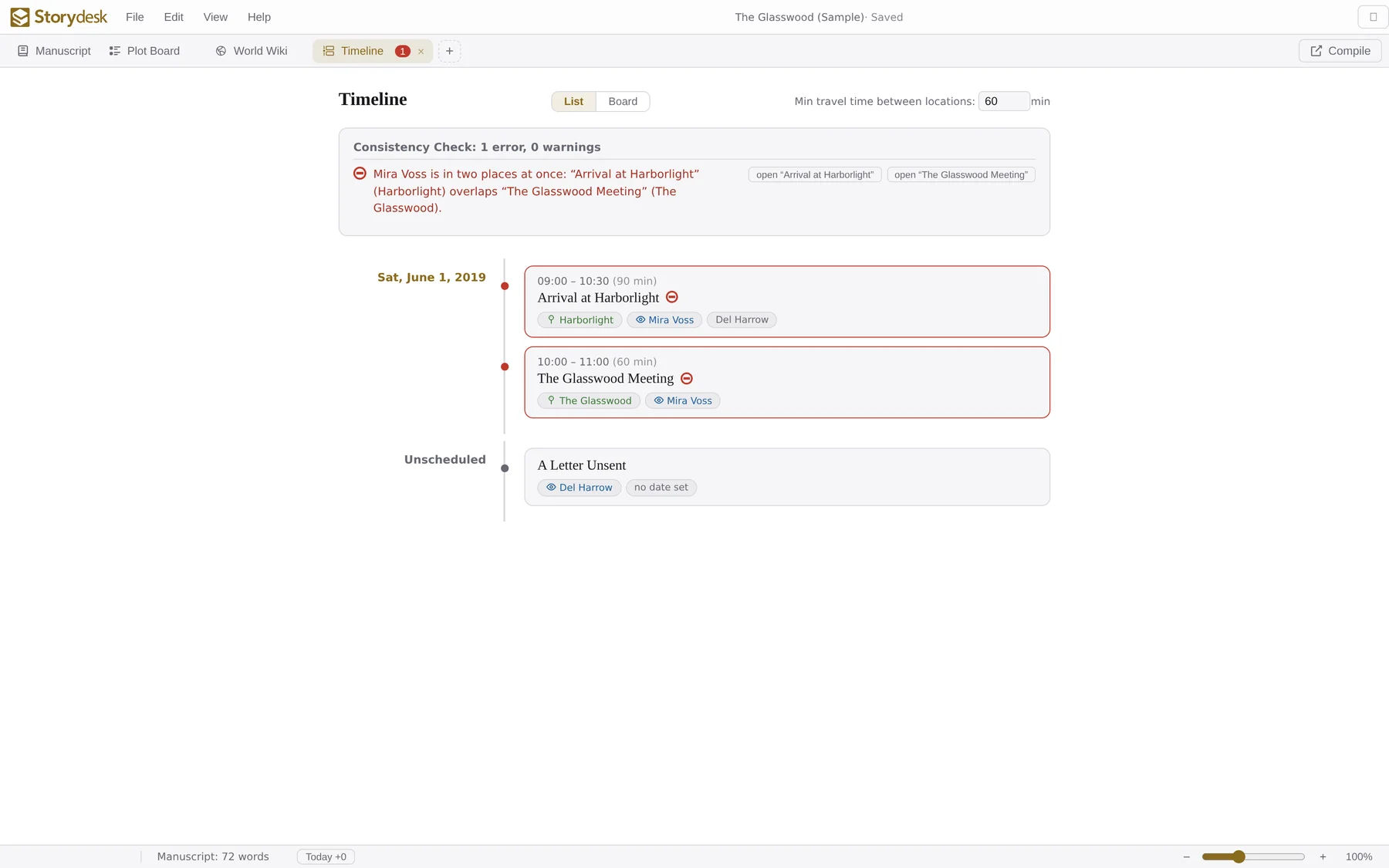
Task: Click the Harborlight location chip
Action: [x=580, y=319]
